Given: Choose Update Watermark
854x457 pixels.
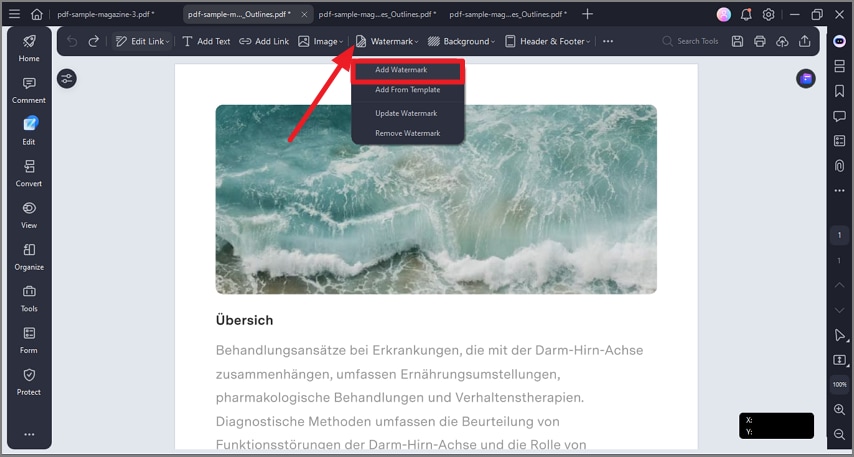Looking at the screenshot, I should [408, 113].
